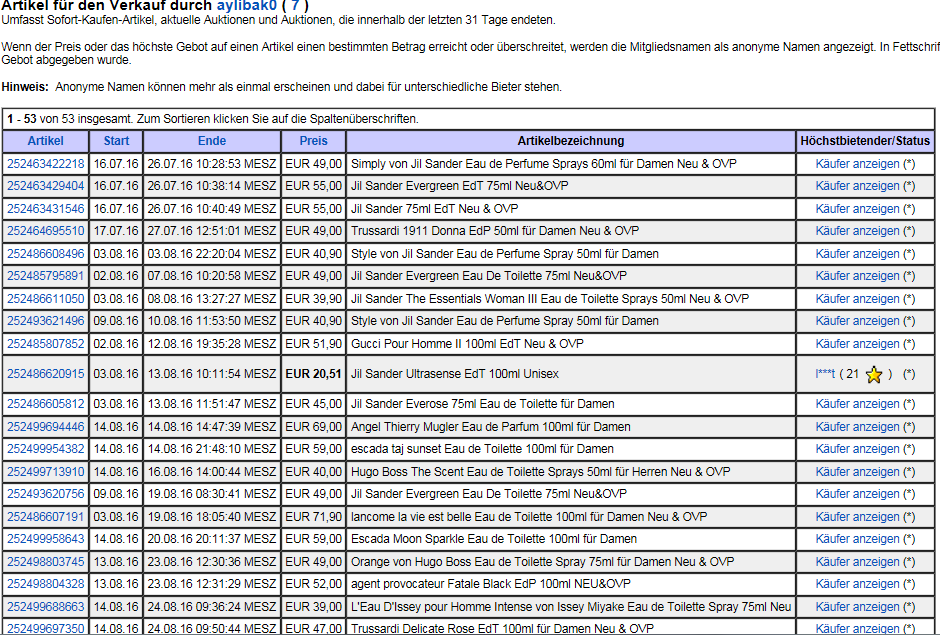Show buyer for Simply von Jil Sander 60ml
This screenshot has height=635, width=940.
coord(857,164)
